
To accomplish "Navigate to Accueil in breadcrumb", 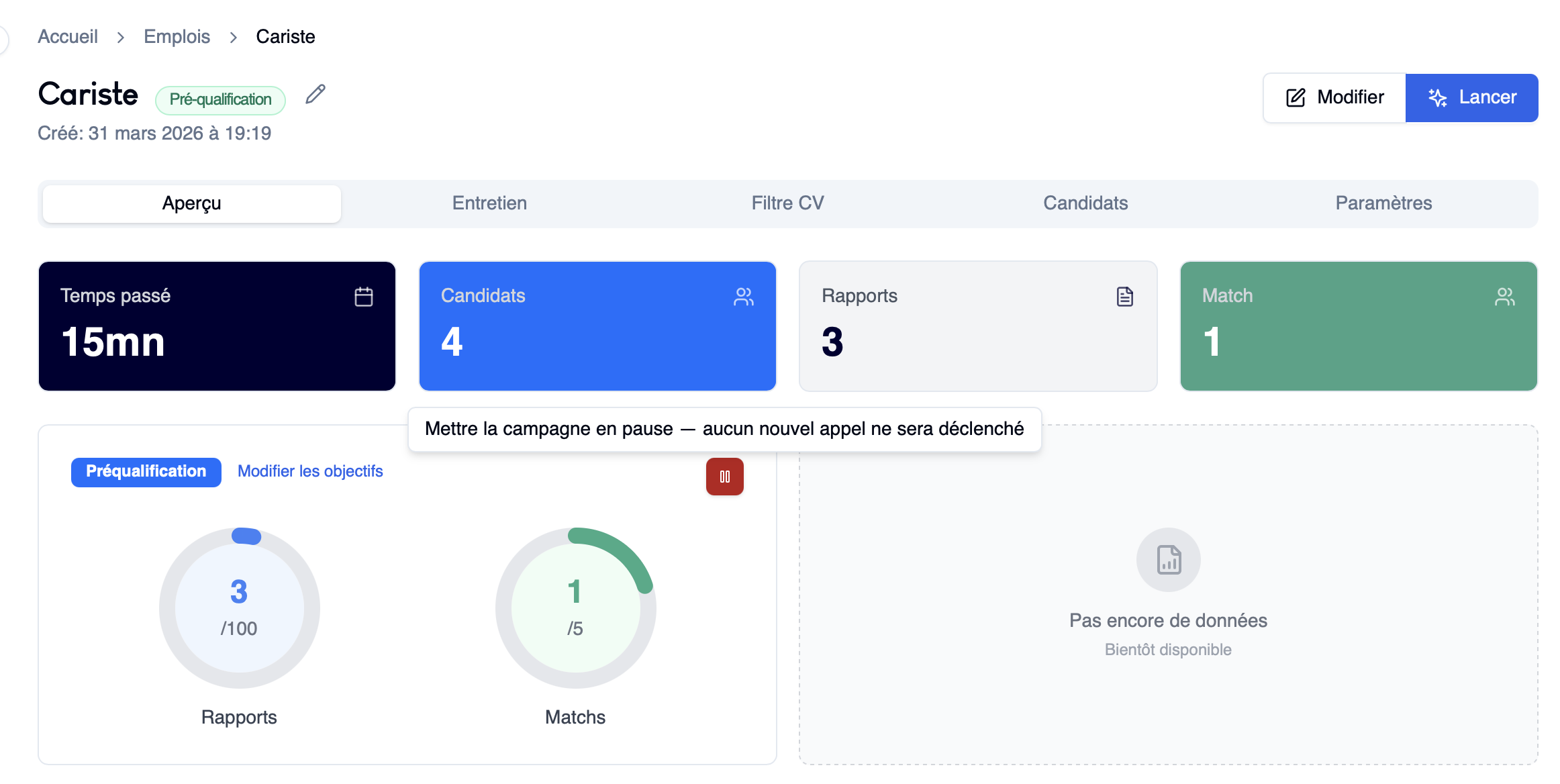I will coord(68,37).
